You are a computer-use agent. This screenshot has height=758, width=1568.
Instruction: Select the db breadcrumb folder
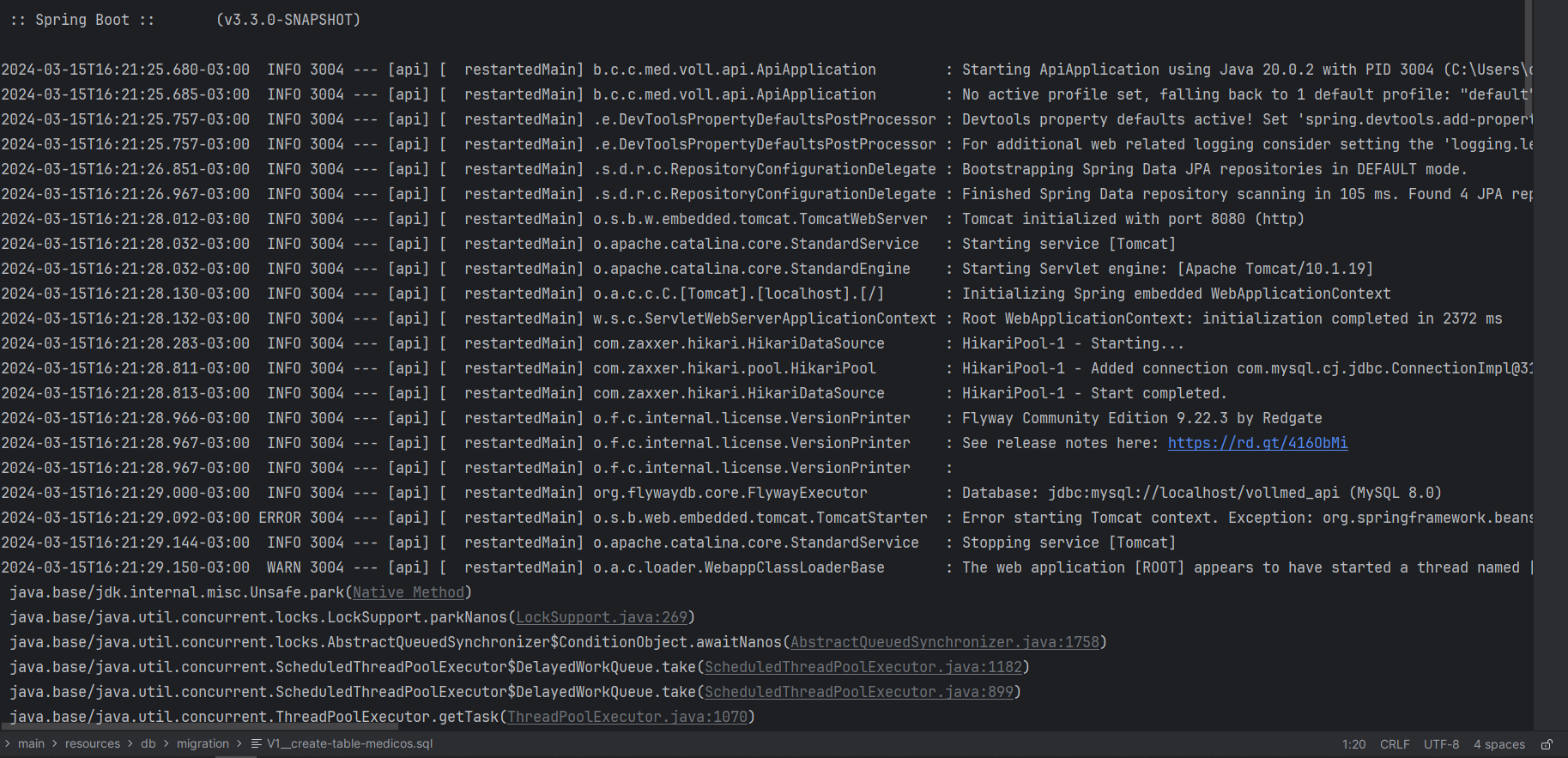[148, 744]
